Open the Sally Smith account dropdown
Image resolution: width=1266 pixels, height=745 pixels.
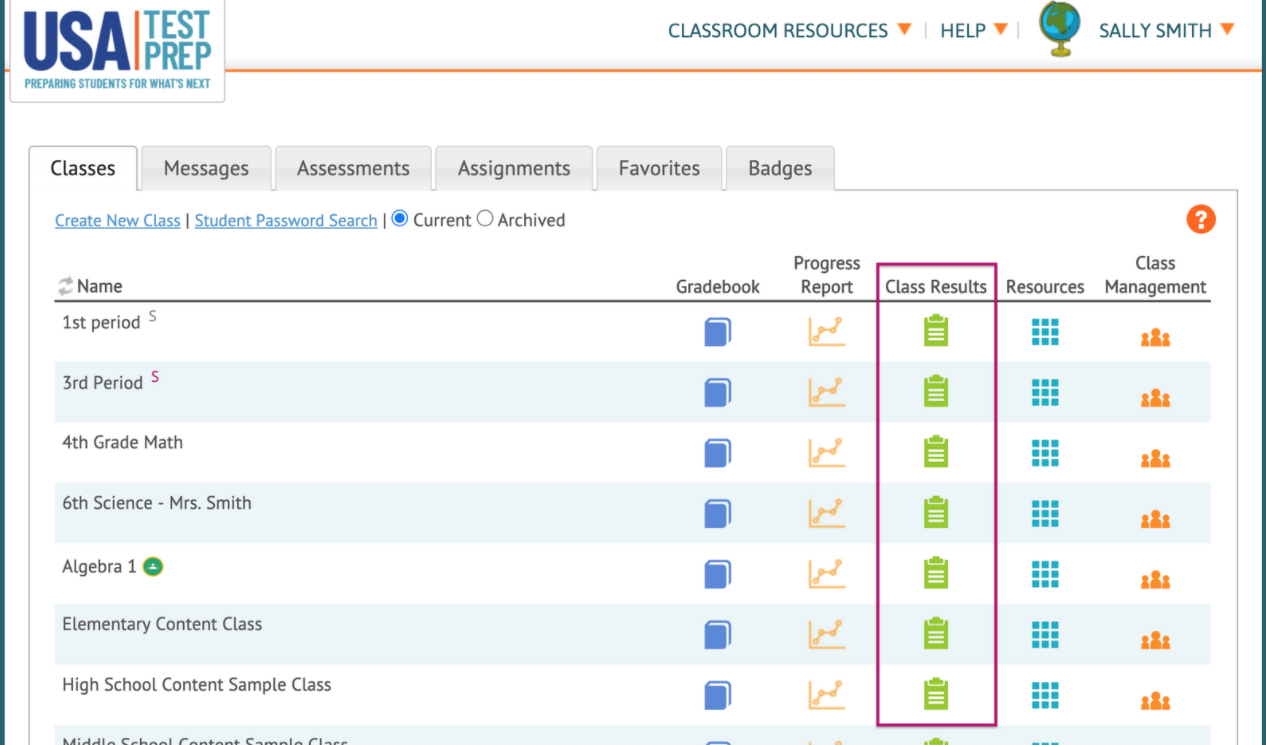click(x=1166, y=31)
